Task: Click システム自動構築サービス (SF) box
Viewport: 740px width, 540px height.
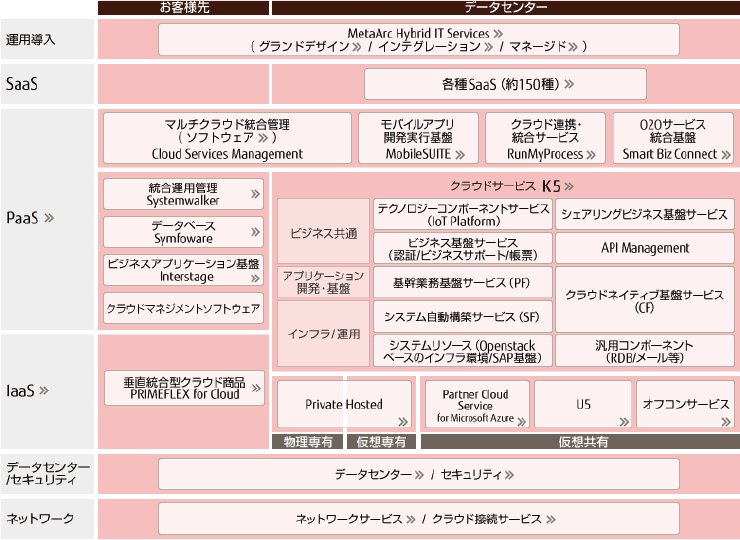Action: pyautogui.click(x=463, y=317)
